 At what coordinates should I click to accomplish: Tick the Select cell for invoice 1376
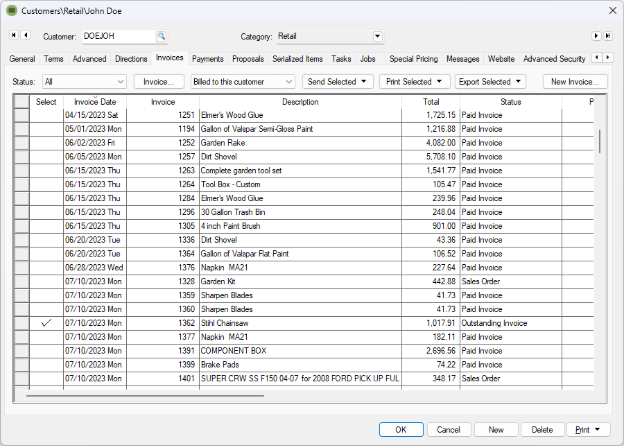pyautogui.click(x=46, y=267)
